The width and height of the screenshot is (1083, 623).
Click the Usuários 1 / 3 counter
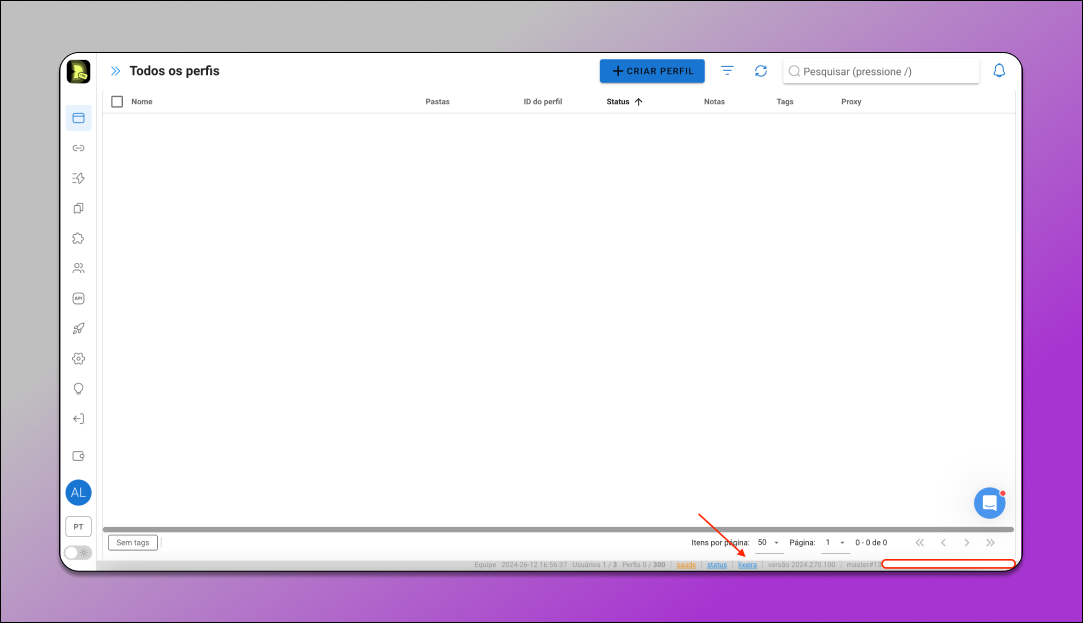pyautogui.click(x=595, y=565)
